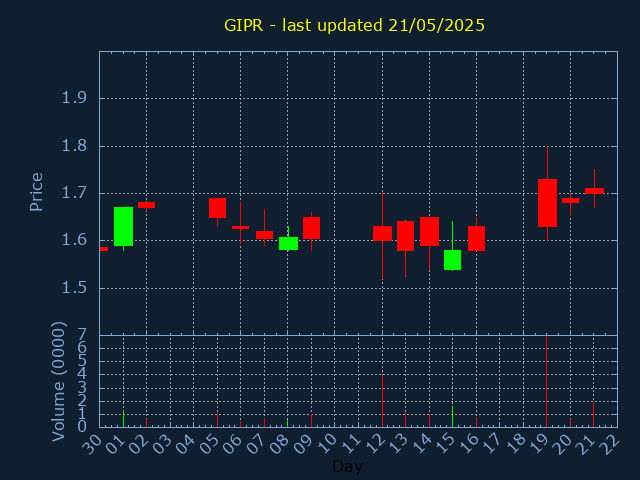Click the green volume bar on day 01
This screenshot has height=480, width=640.
tap(123, 419)
